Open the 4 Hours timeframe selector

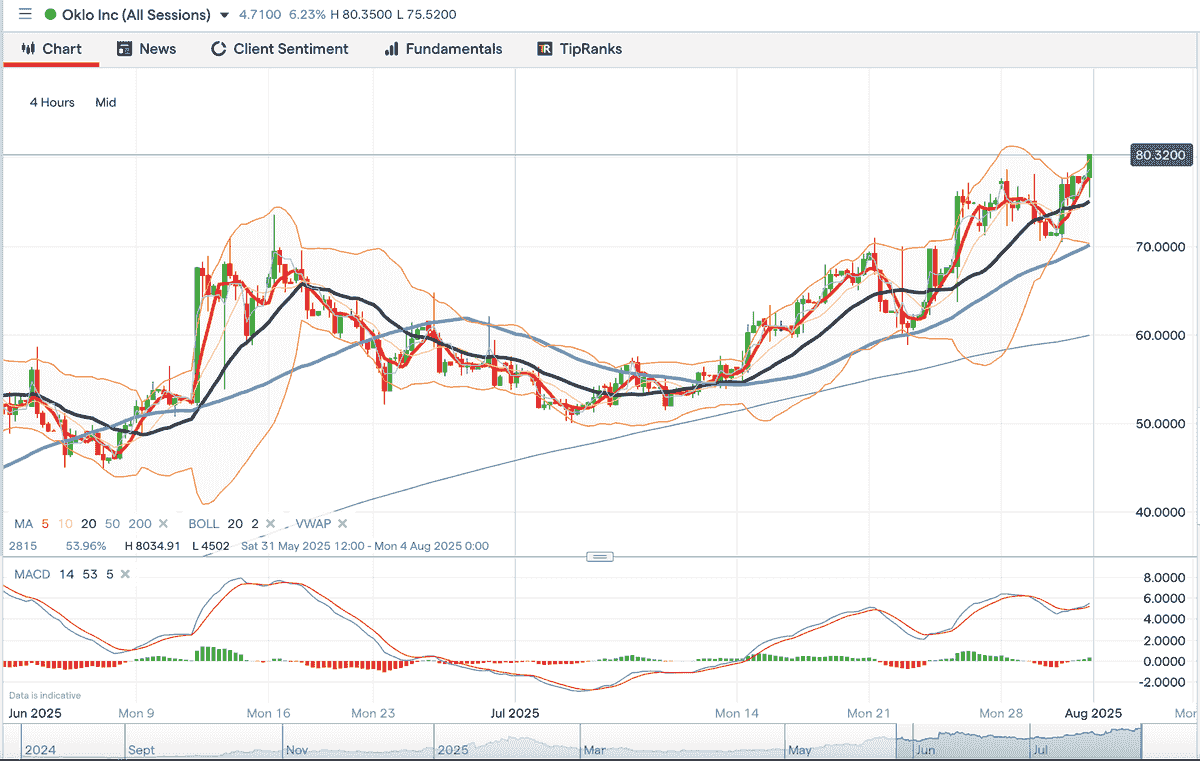pos(52,102)
